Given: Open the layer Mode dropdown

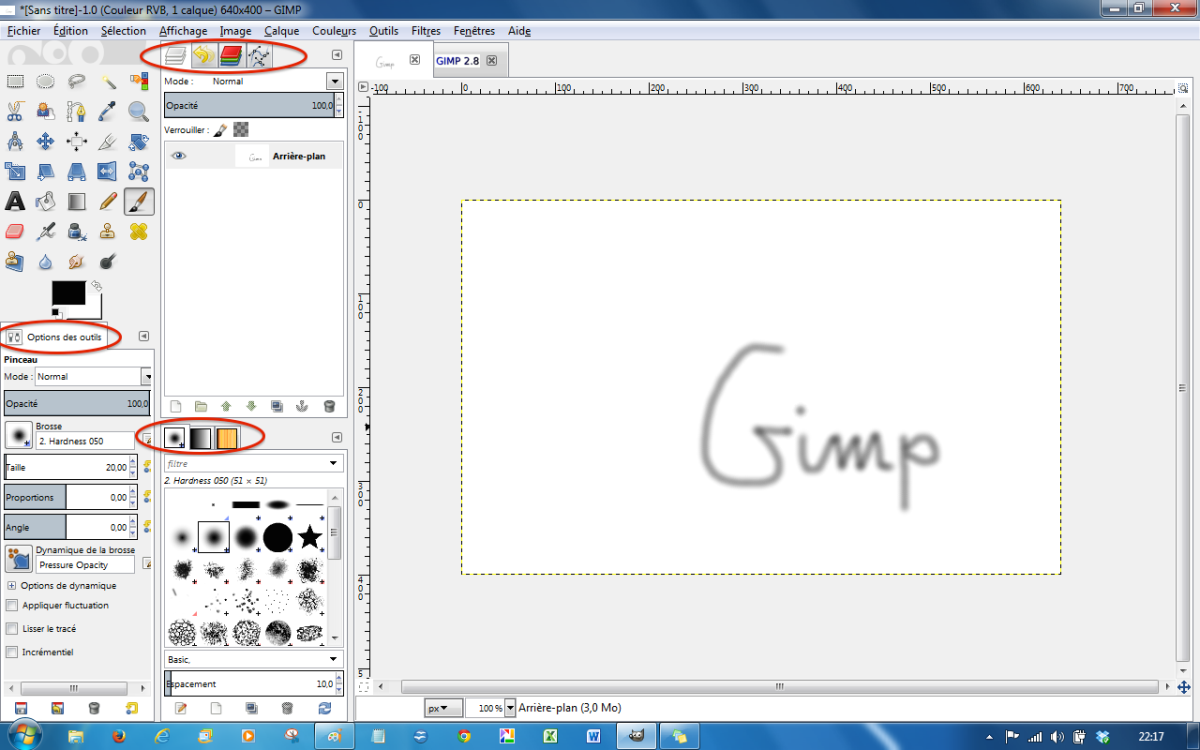Looking at the screenshot, I should coord(335,81).
